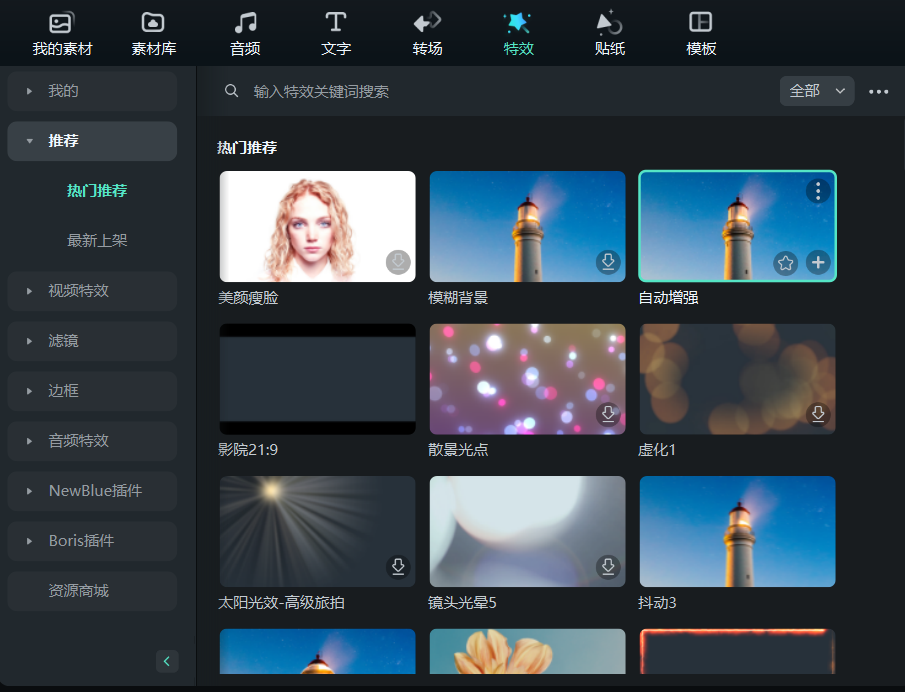Expand the 滤镜 category
This screenshot has width=905, height=692.
click(92, 341)
